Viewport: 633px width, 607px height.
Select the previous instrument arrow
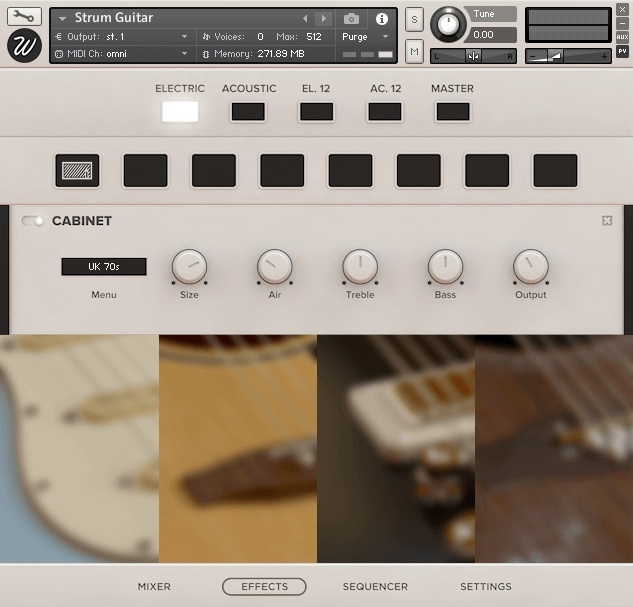tap(306, 19)
